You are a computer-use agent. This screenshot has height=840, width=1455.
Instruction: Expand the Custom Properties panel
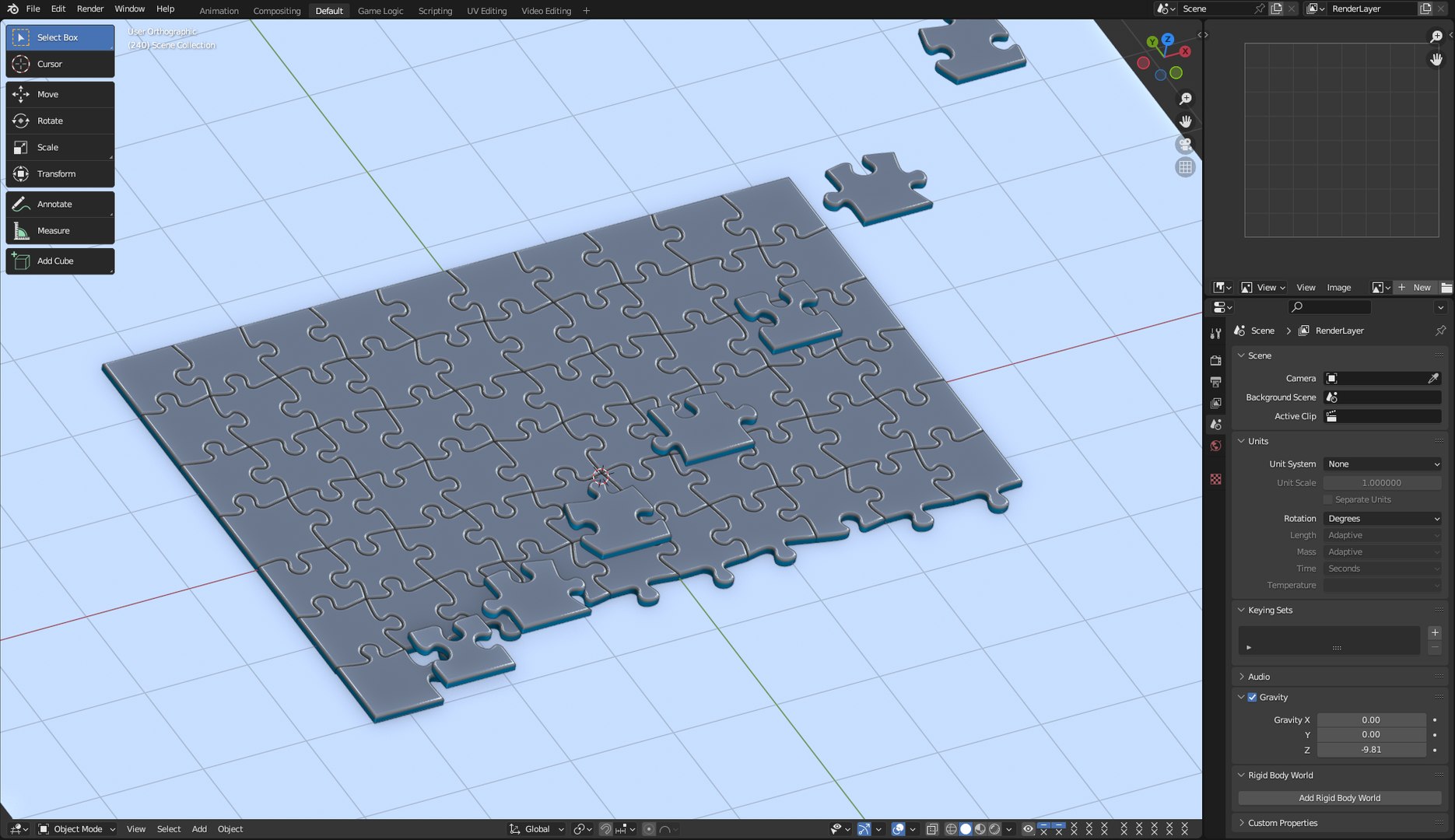pyautogui.click(x=1282, y=823)
